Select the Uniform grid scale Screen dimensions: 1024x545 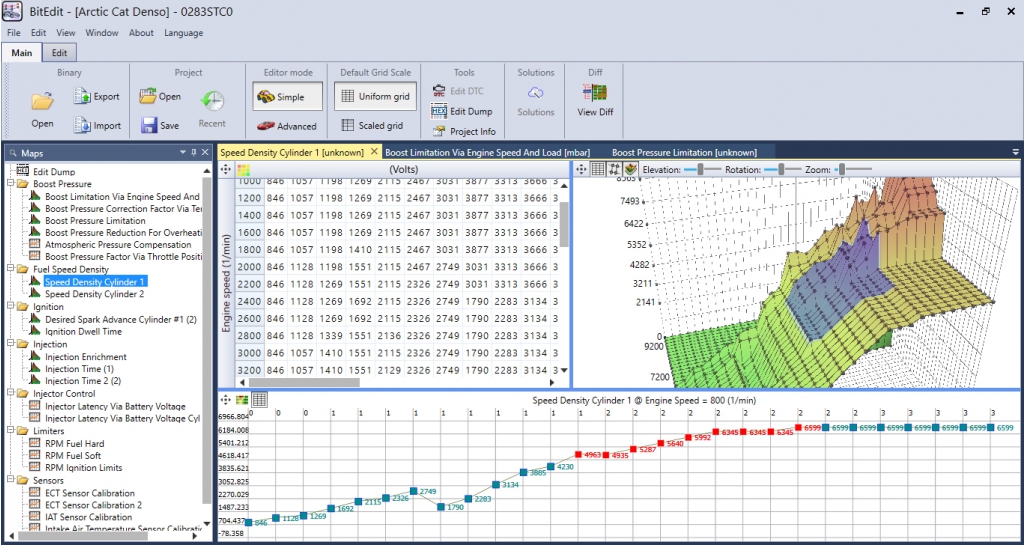[375, 97]
